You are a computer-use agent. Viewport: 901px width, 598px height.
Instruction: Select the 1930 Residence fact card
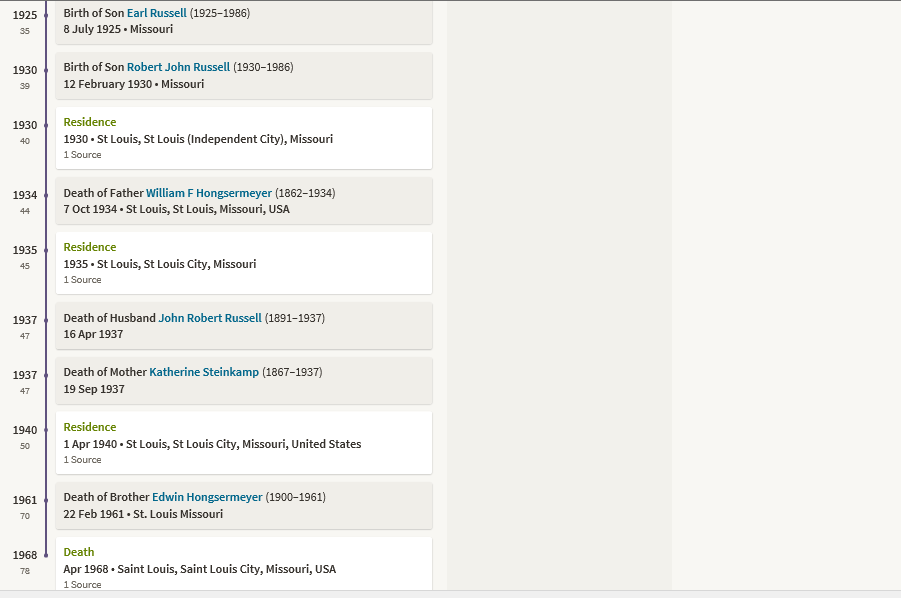pyautogui.click(x=244, y=138)
